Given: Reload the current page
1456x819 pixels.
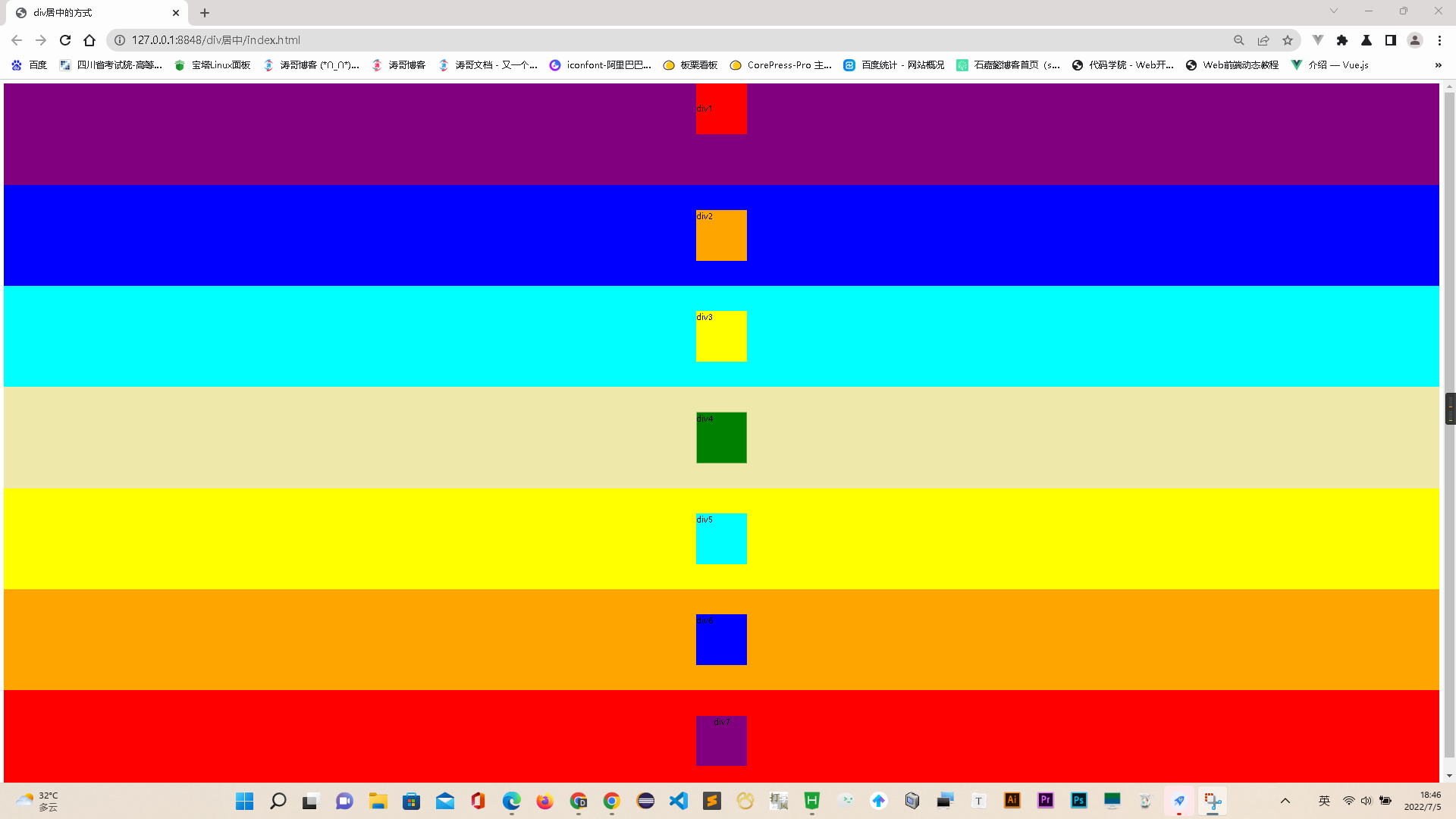Looking at the screenshot, I should pyautogui.click(x=65, y=40).
